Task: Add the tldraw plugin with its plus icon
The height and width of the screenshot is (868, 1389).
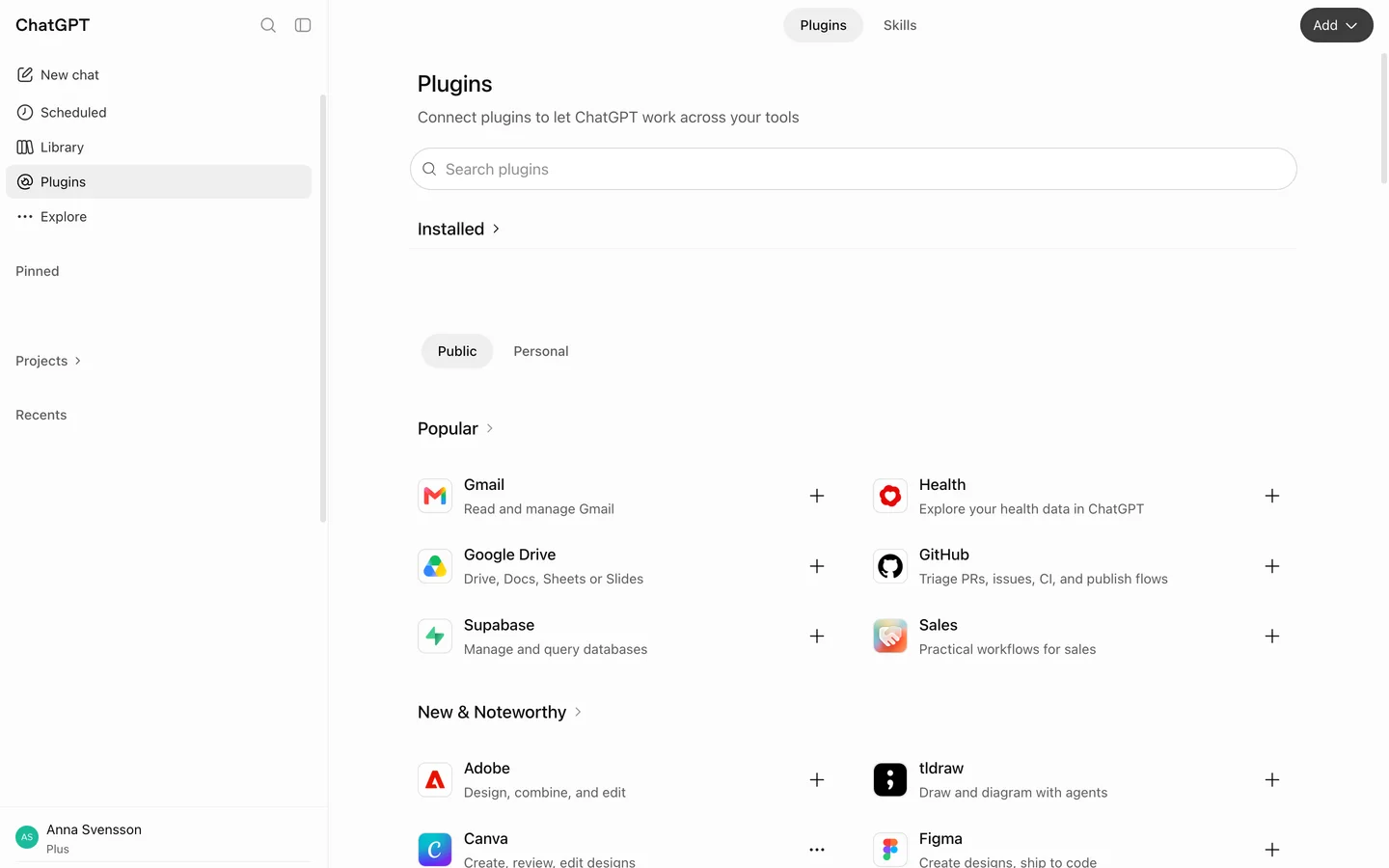Action: pos(1272,780)
